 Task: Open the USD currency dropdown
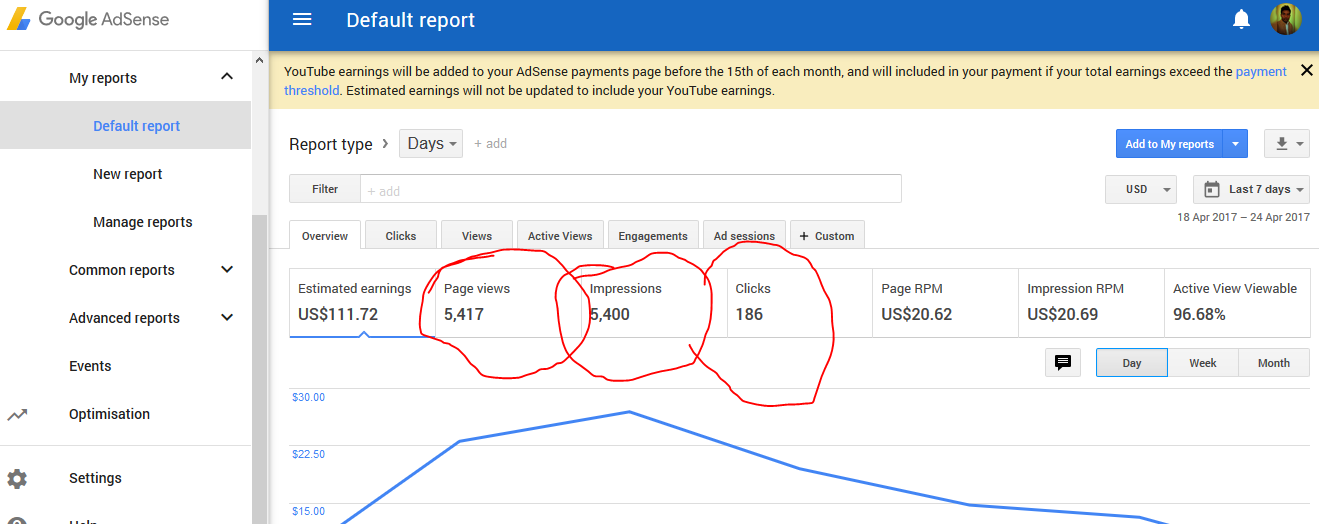(x=1141, y=189)
